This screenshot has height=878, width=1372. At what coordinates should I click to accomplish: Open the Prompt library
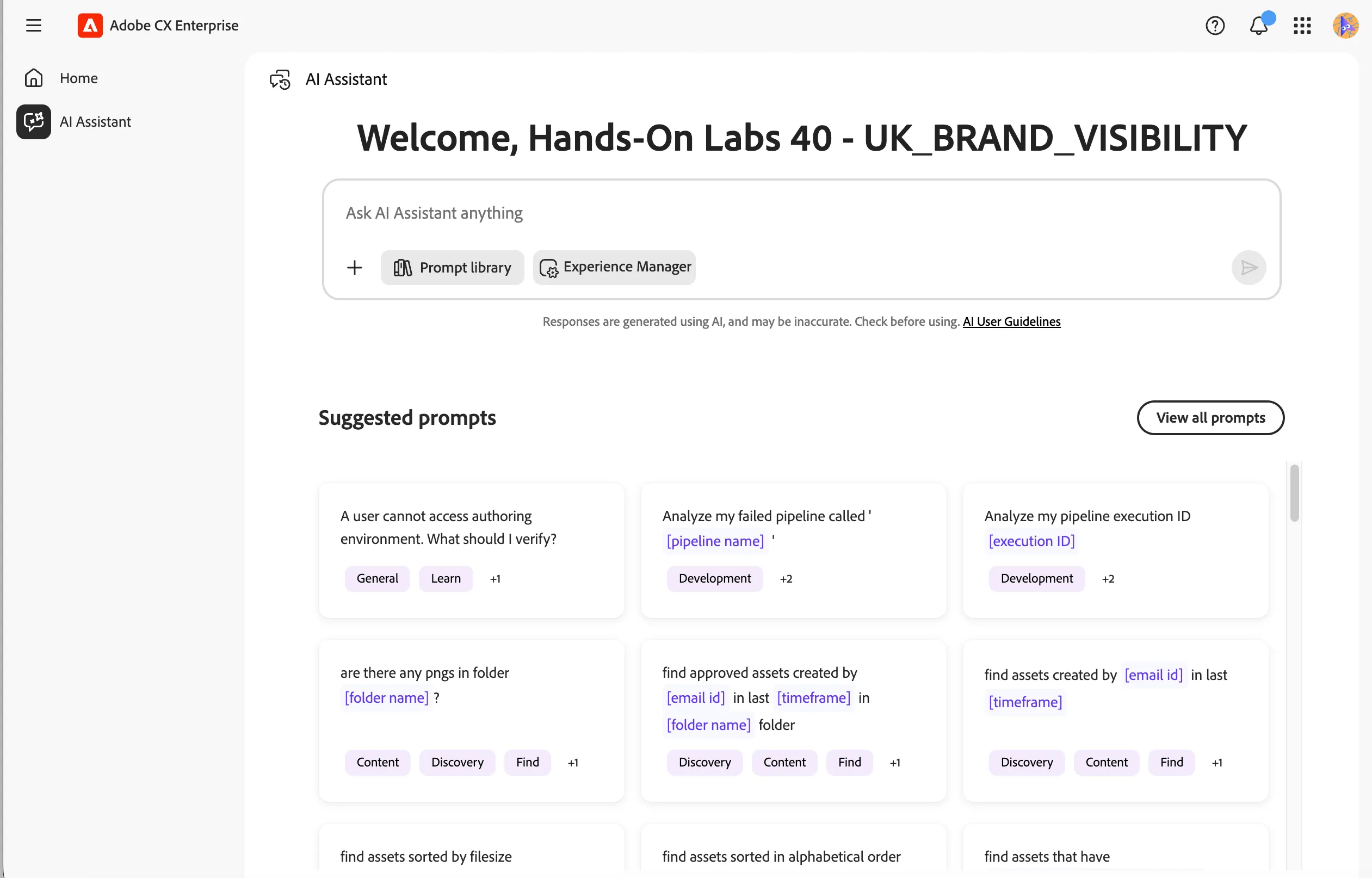click(x=453, y=268)
